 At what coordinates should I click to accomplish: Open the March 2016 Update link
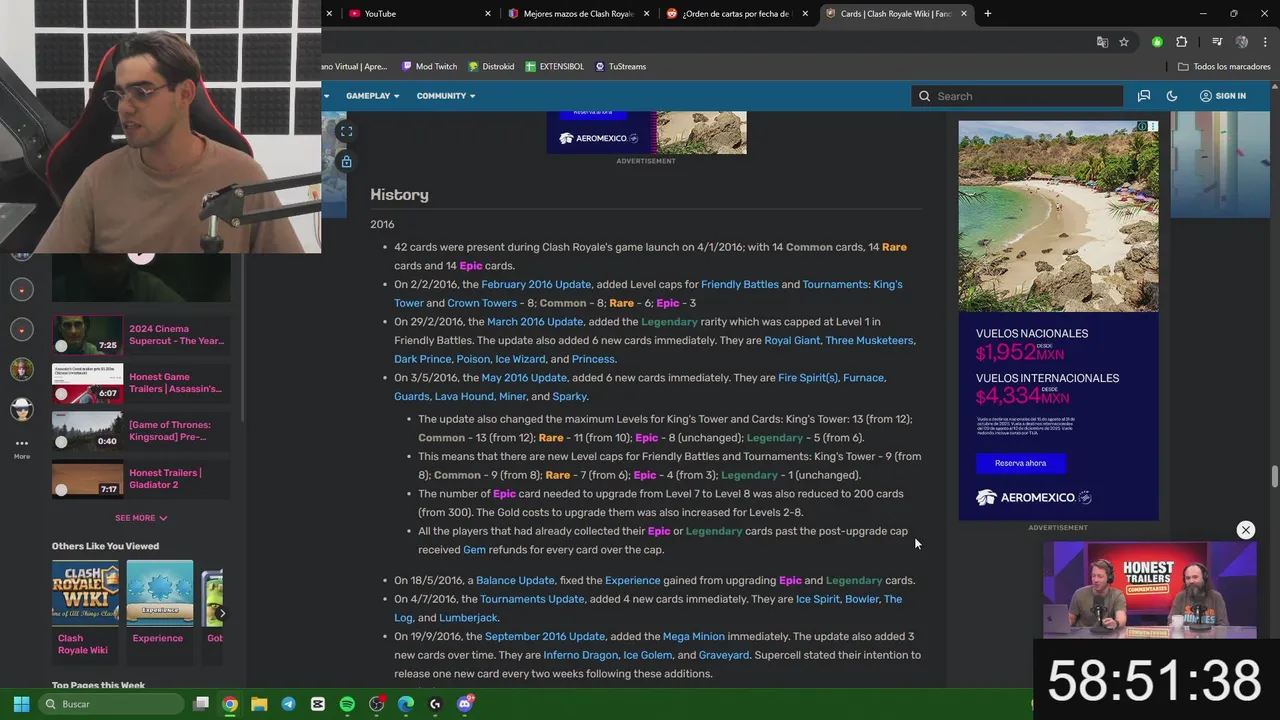(x=535, y=322)
